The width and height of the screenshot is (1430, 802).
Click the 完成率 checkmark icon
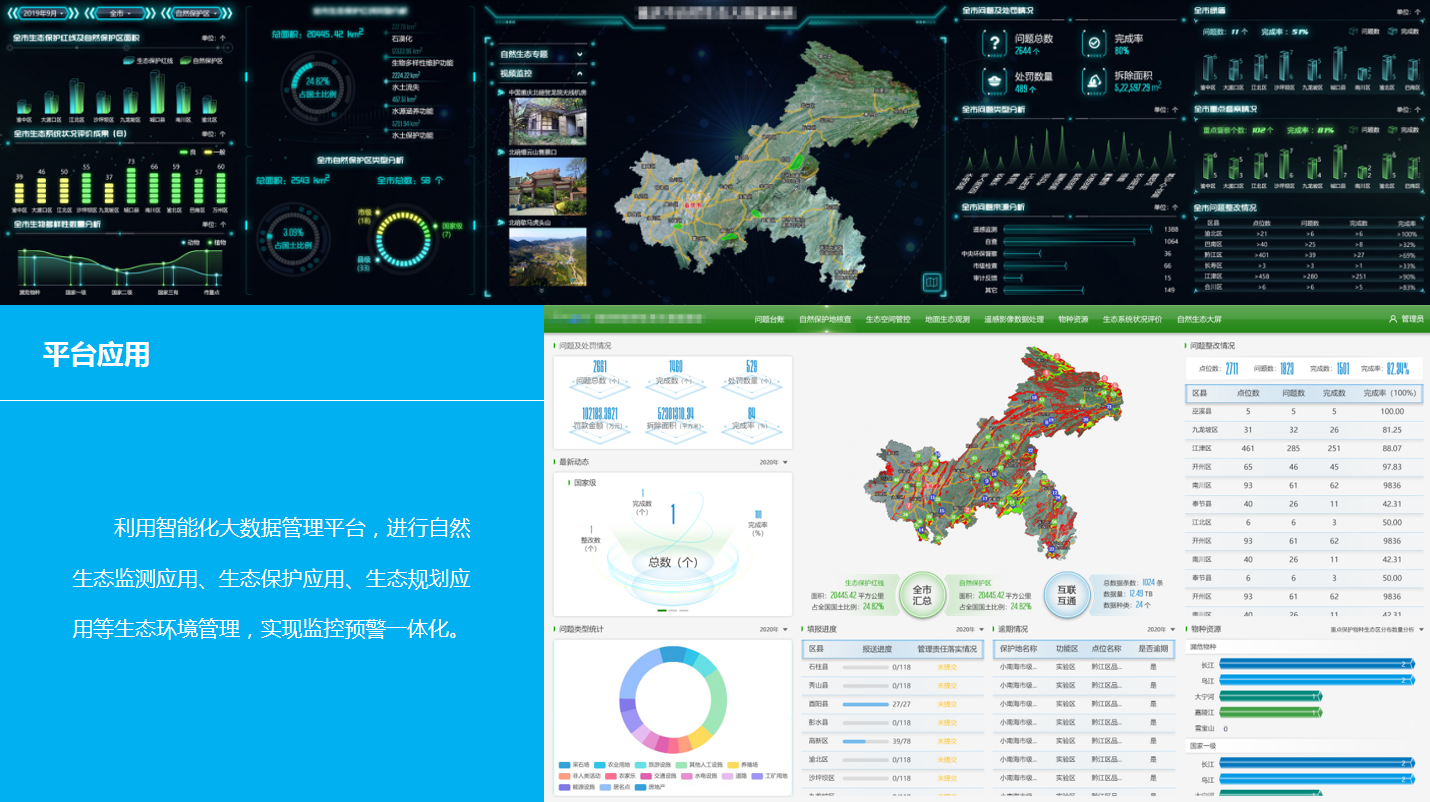coord(1094,43)
